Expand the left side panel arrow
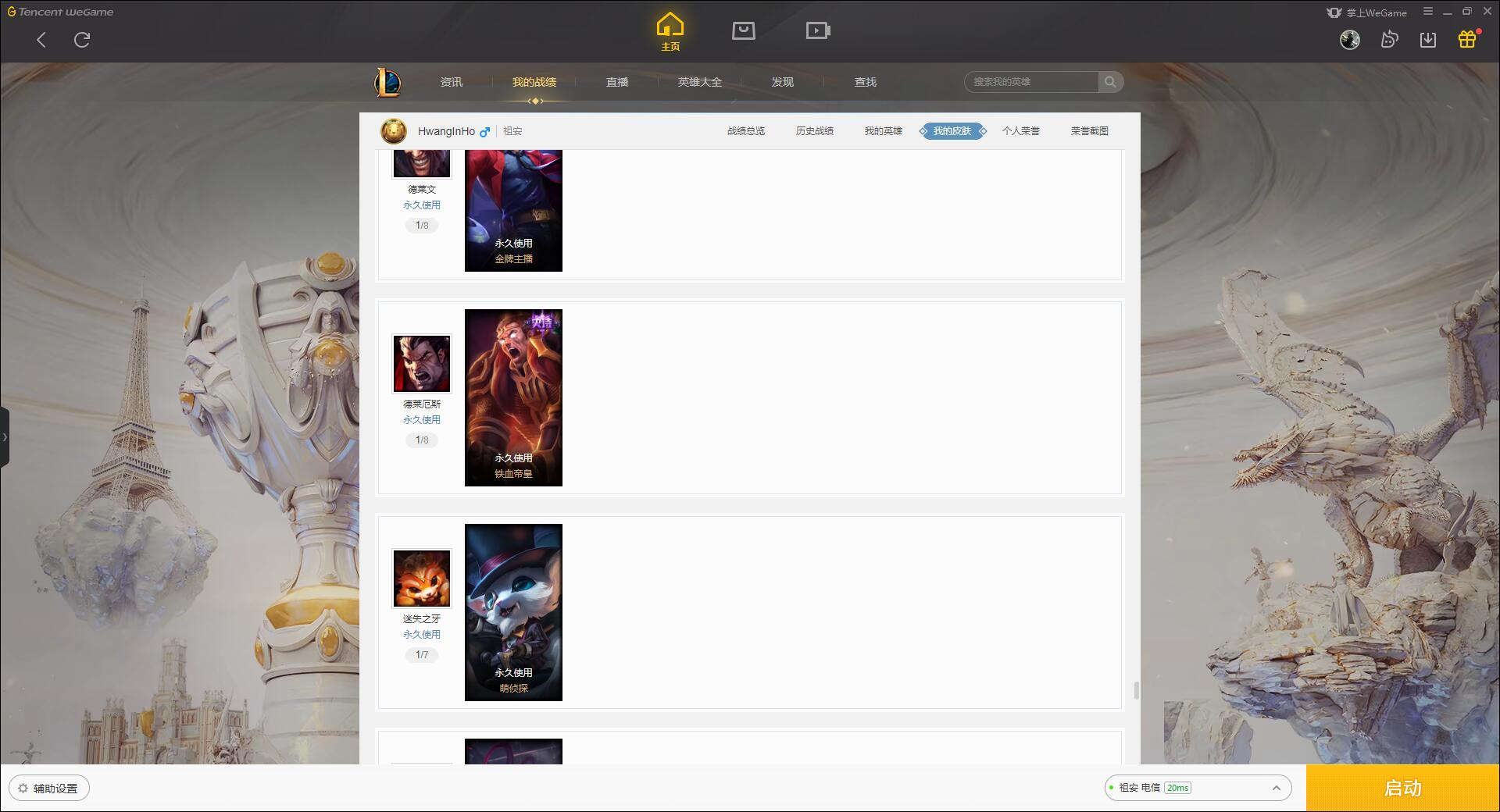Screen dimensions: 1500x812 coord(5,437)
